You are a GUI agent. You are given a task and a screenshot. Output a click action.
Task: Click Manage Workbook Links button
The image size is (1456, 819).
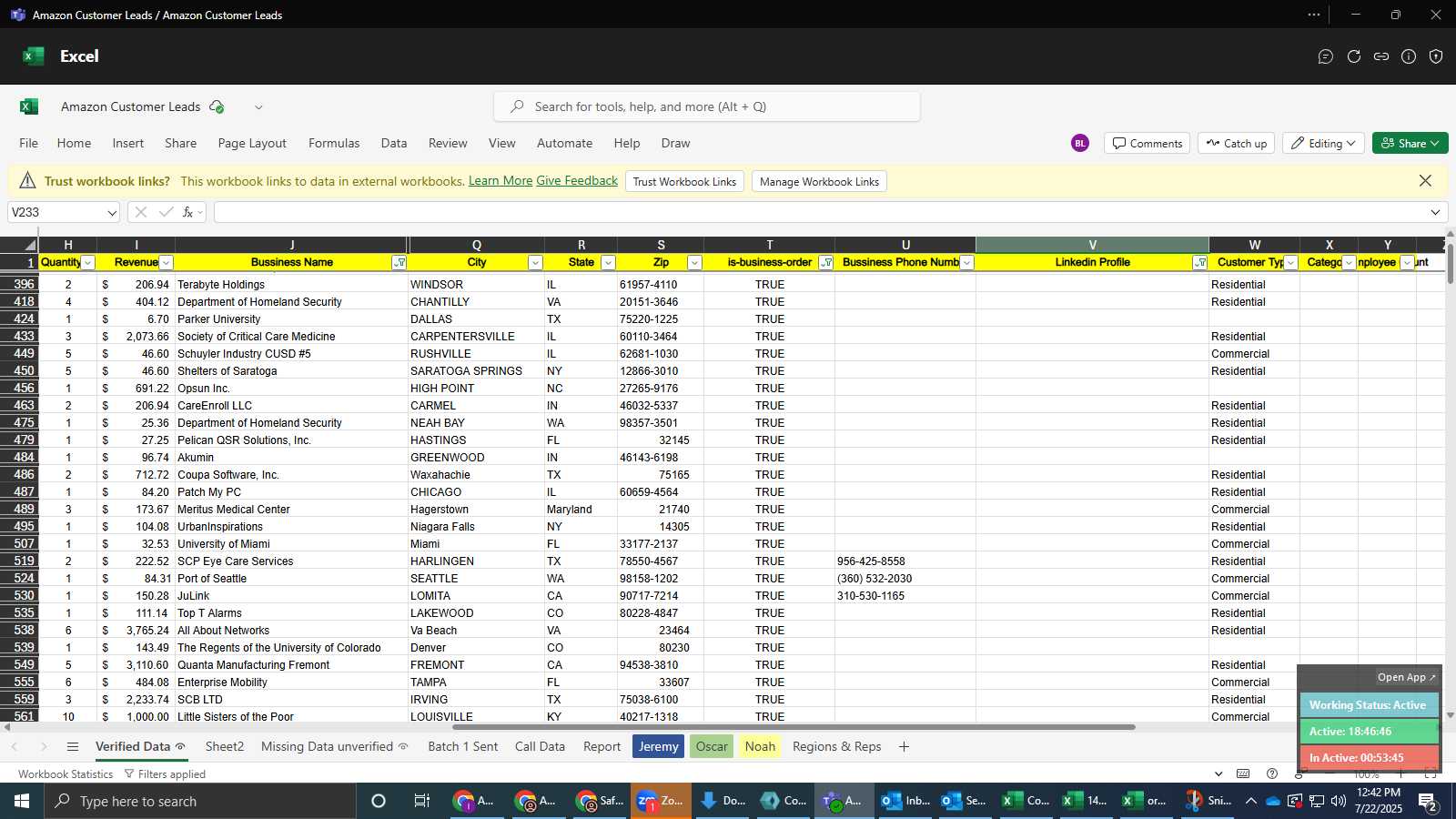coord(819,181)
